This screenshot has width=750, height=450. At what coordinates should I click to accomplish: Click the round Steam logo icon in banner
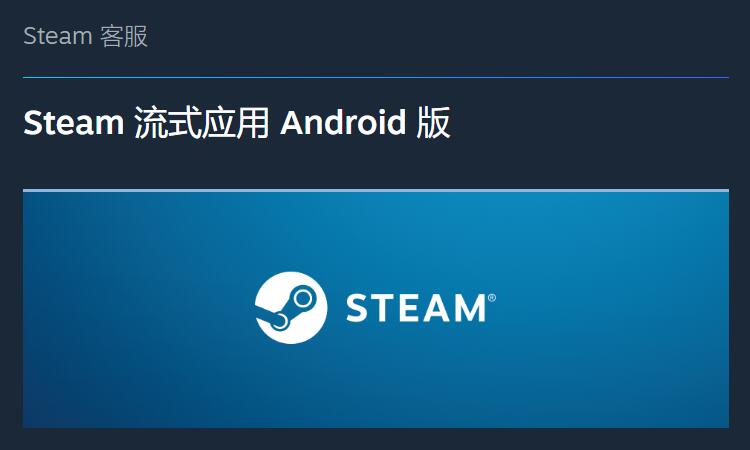pyautogui.click(x=291, y=307)
